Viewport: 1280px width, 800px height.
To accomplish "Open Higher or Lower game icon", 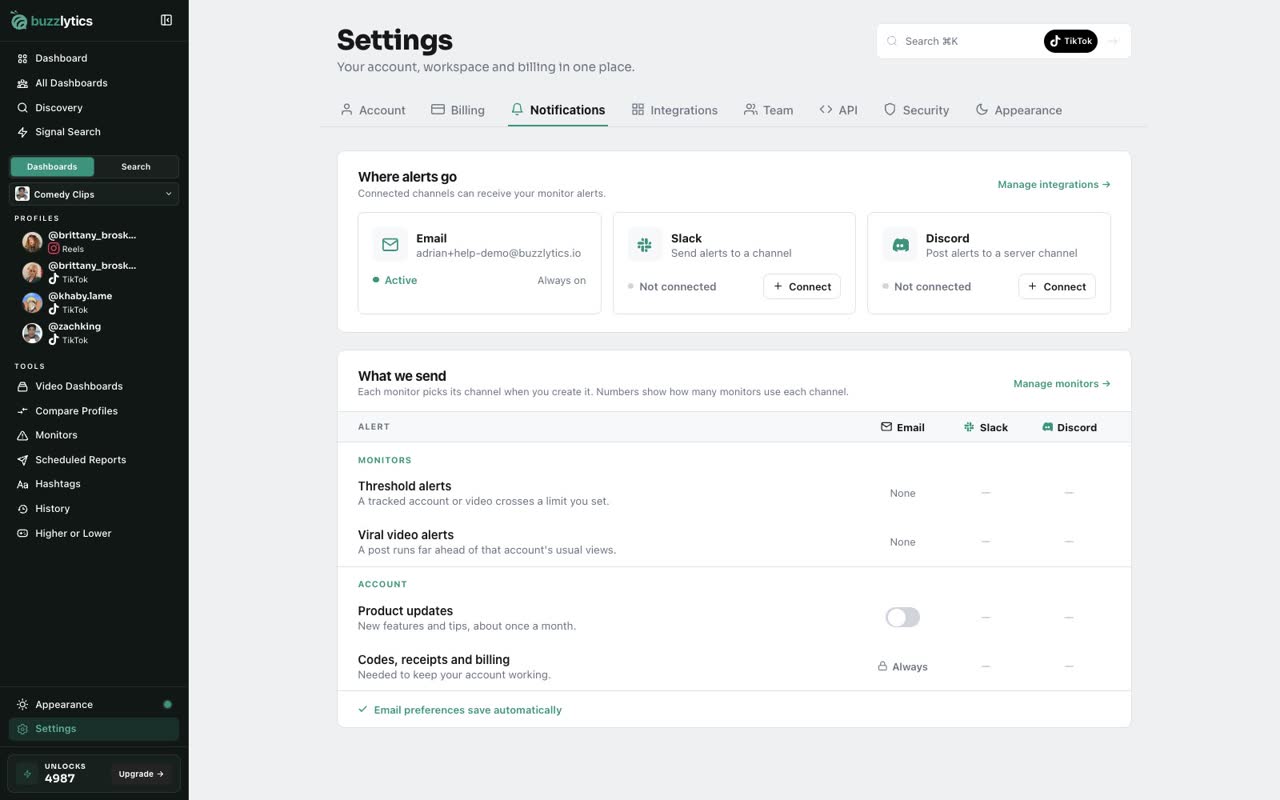I will pyautogui.click(x=22, y=533).
